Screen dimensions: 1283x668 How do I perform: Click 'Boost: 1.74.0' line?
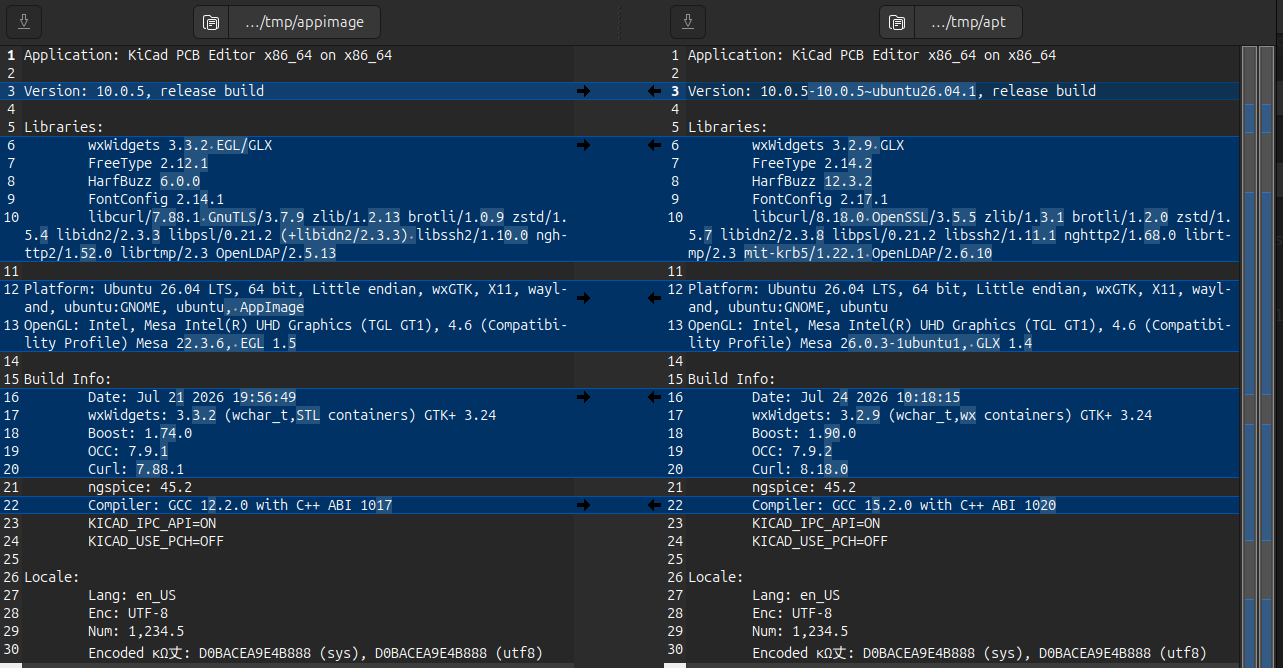coord(140,433)
